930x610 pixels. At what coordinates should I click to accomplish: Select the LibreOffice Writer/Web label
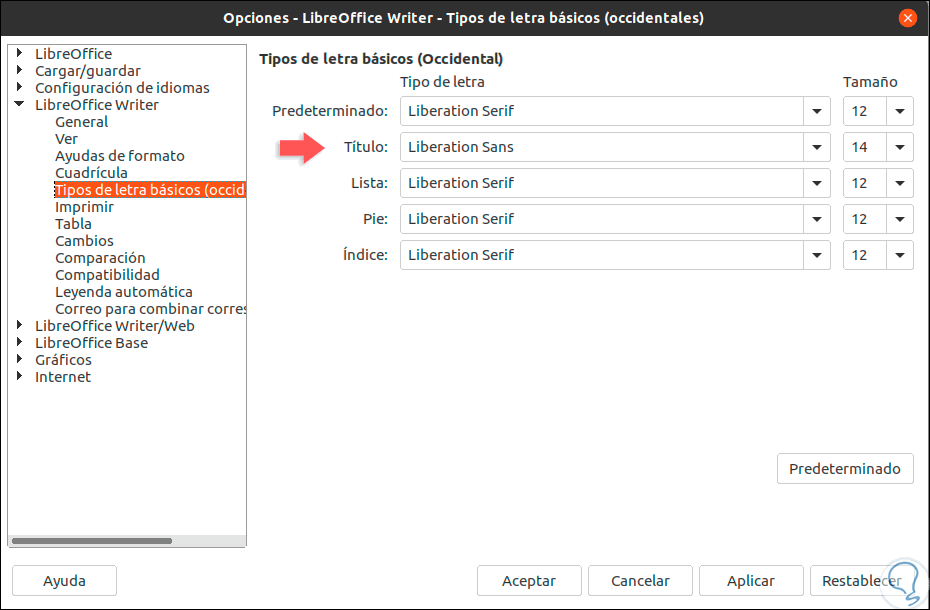click(114, 326)
